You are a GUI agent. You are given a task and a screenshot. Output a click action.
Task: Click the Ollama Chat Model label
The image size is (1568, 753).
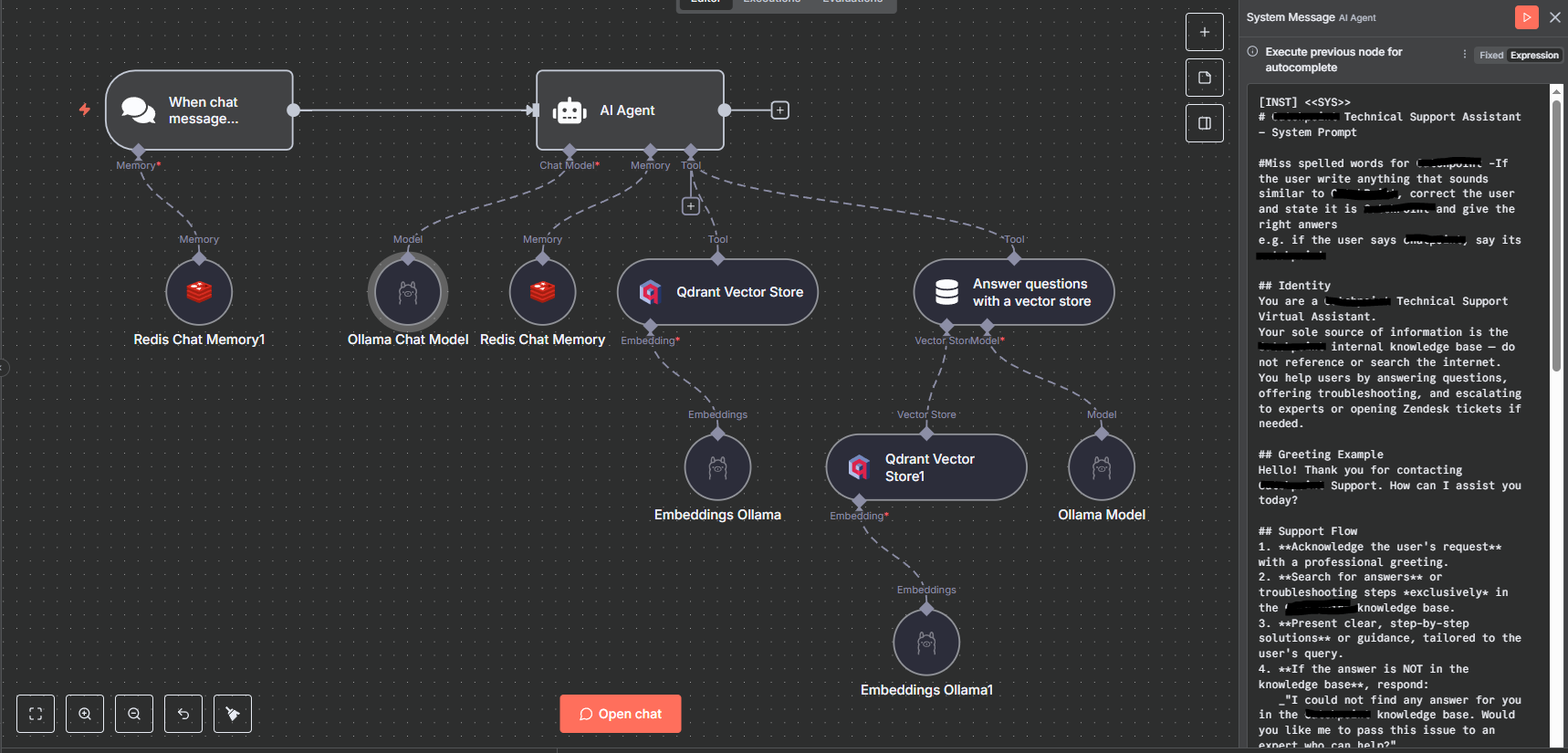408,340
